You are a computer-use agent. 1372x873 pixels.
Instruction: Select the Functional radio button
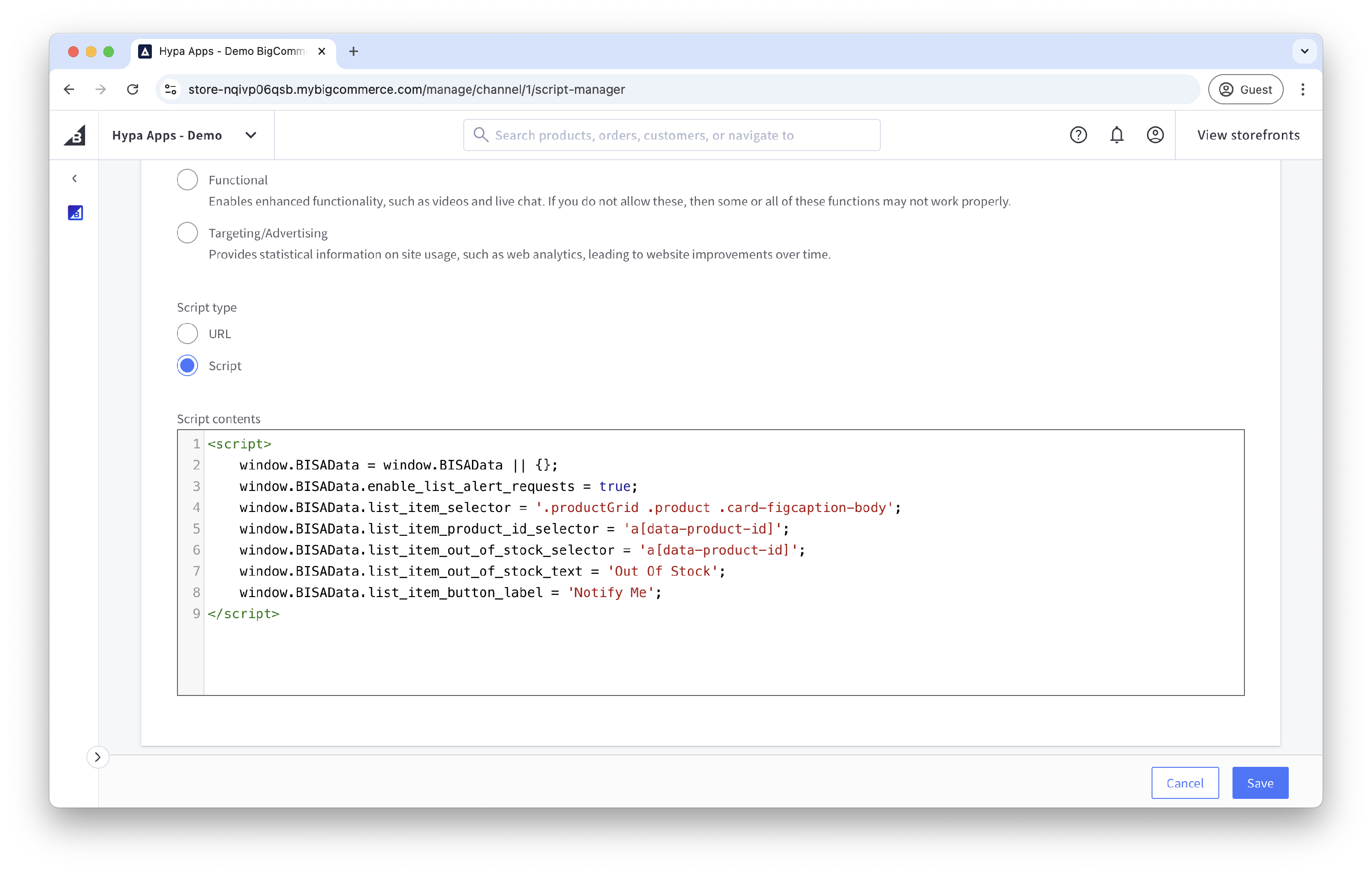click(x=188, y=180)
